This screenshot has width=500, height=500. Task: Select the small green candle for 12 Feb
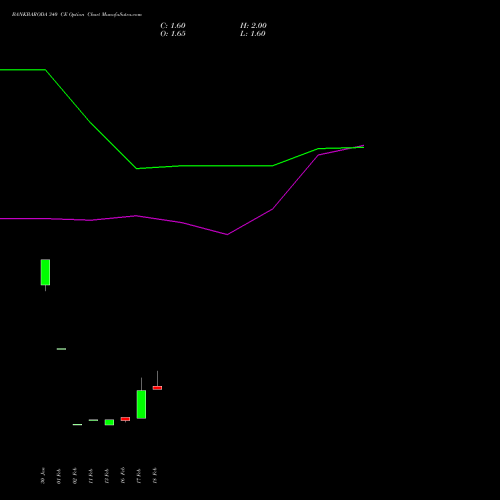tap(109, 422)
